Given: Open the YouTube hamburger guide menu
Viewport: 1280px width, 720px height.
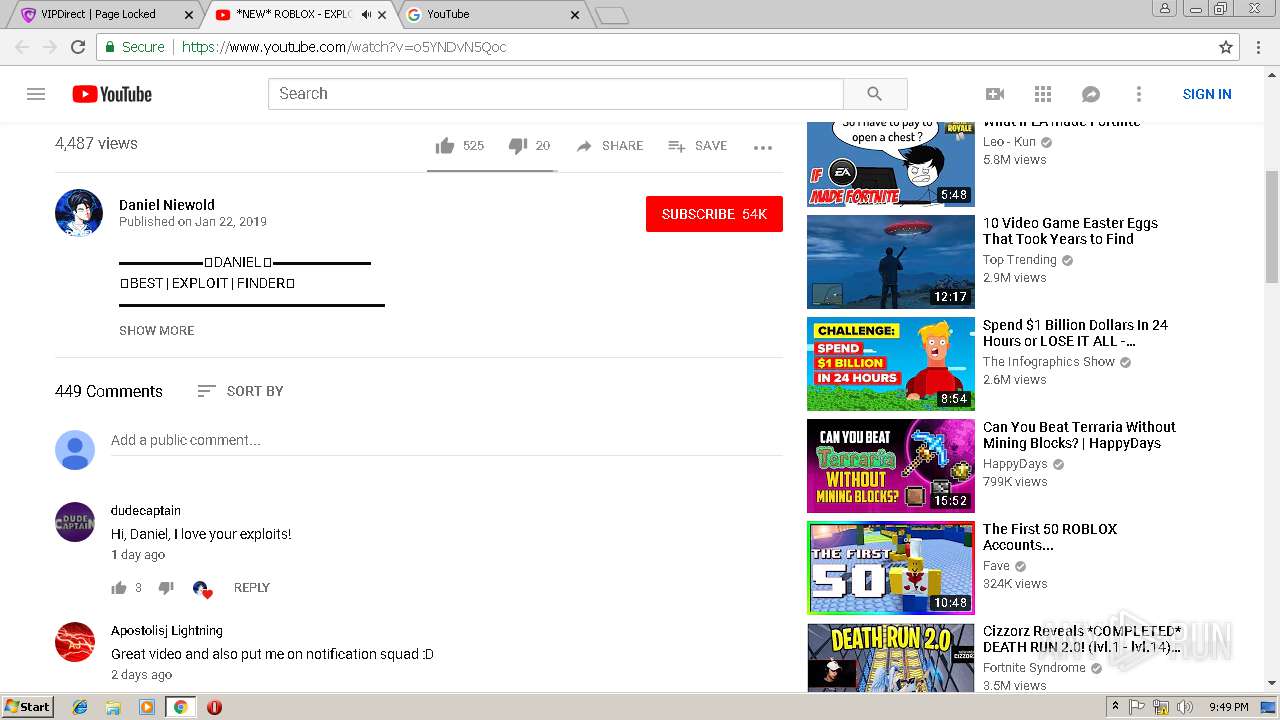Looking at the screenshot, I should tap(36, 94).
